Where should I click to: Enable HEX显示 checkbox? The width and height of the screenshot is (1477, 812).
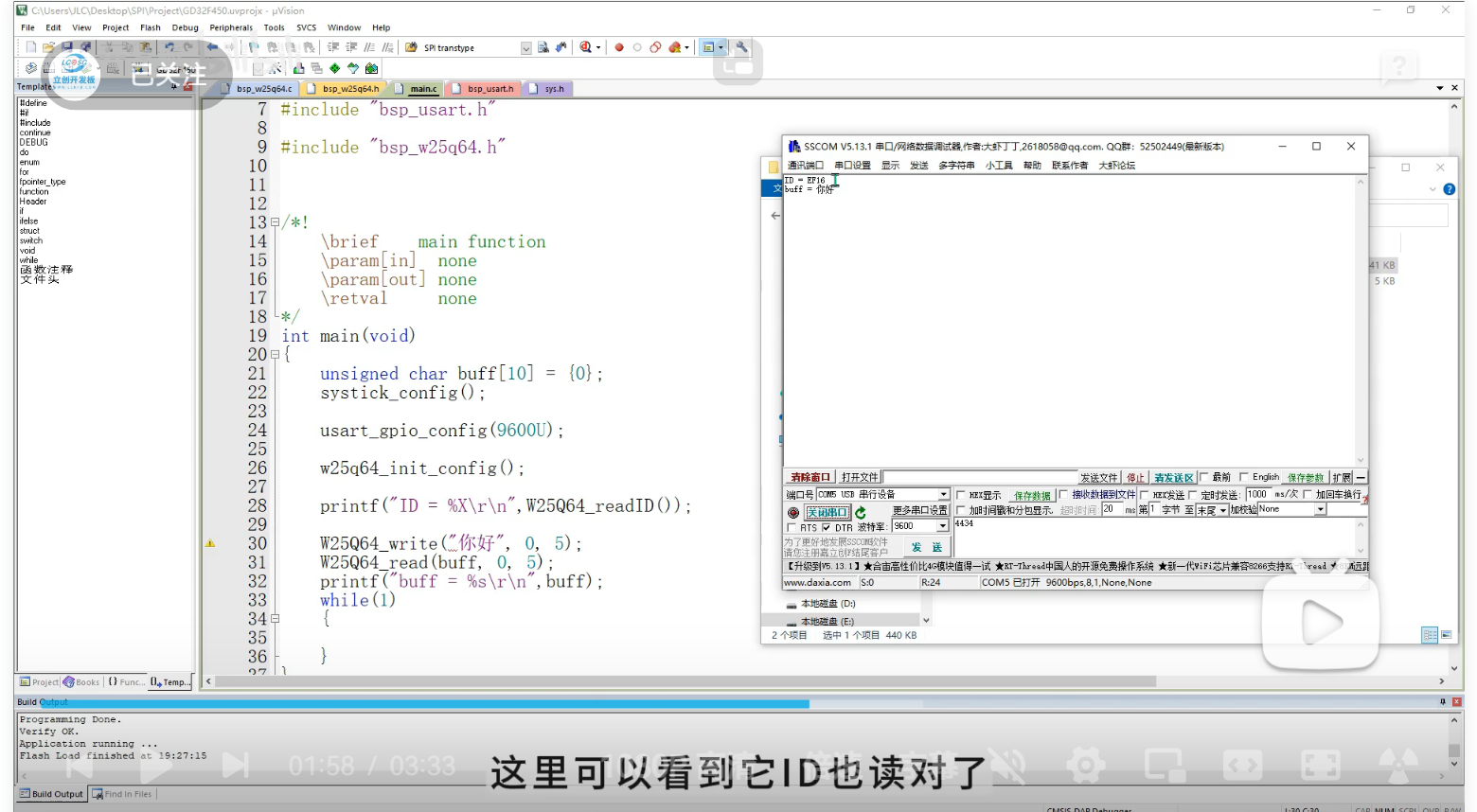[960, 495]
